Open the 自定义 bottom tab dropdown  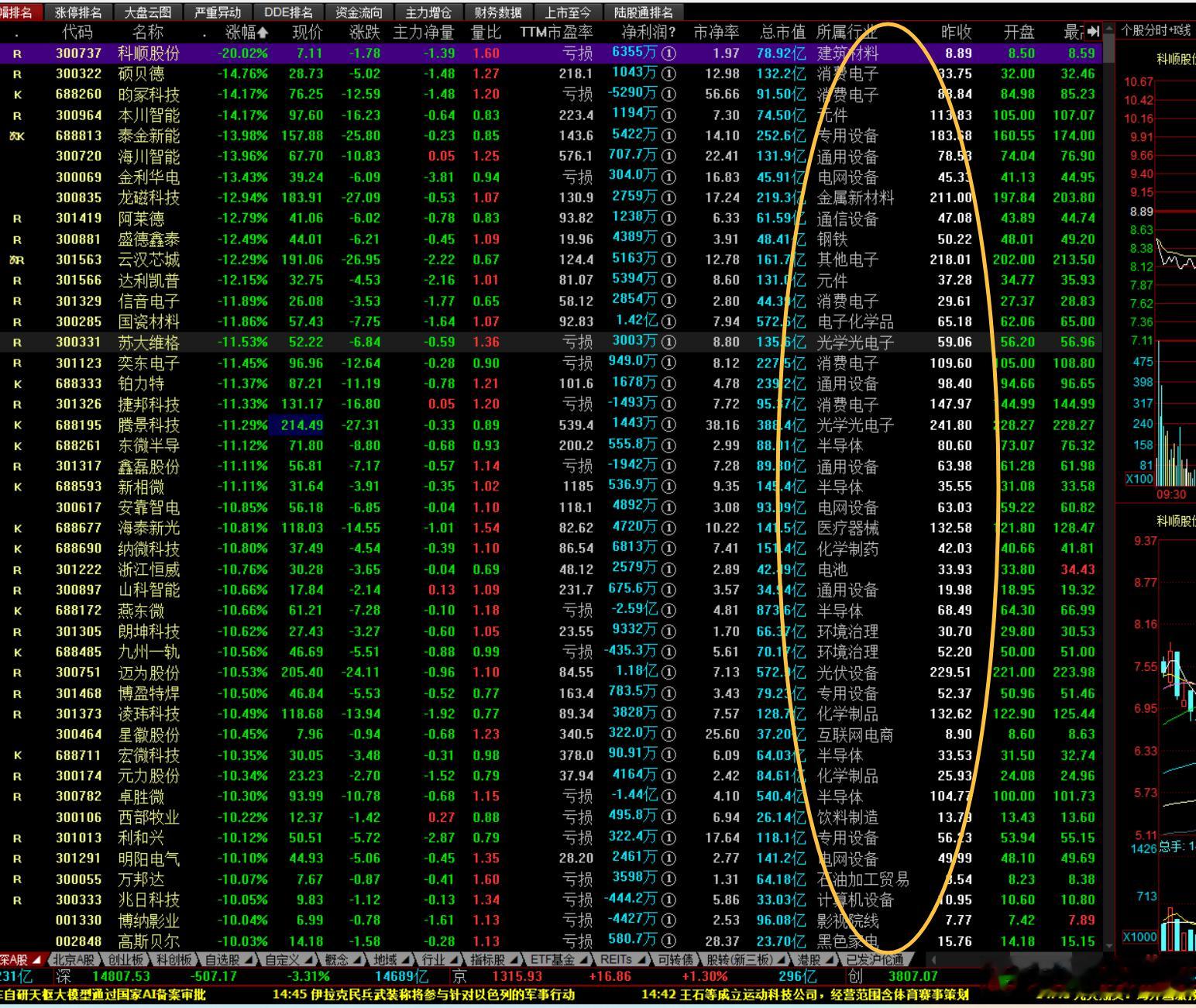pyautogui.click(x=308, y=959)
